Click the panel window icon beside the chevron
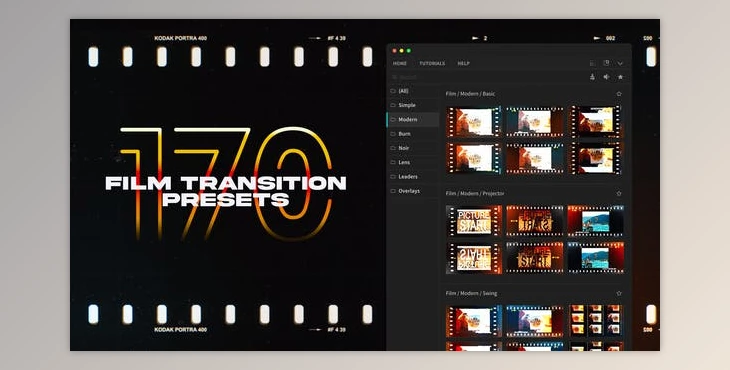The image size is (730, 370). (x=606, y=63)
